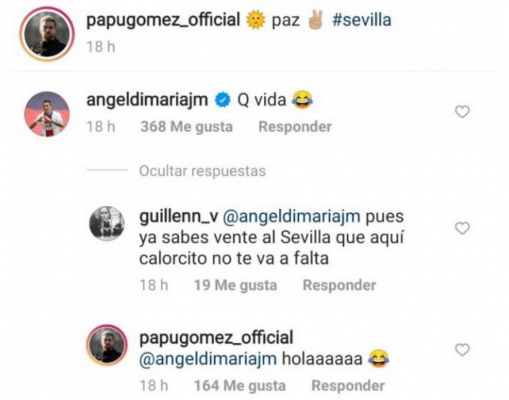The height and width of the screenshot is (400, 509).
Task: Open papugomez_official profile picture at top
Action: click(47, 34)
